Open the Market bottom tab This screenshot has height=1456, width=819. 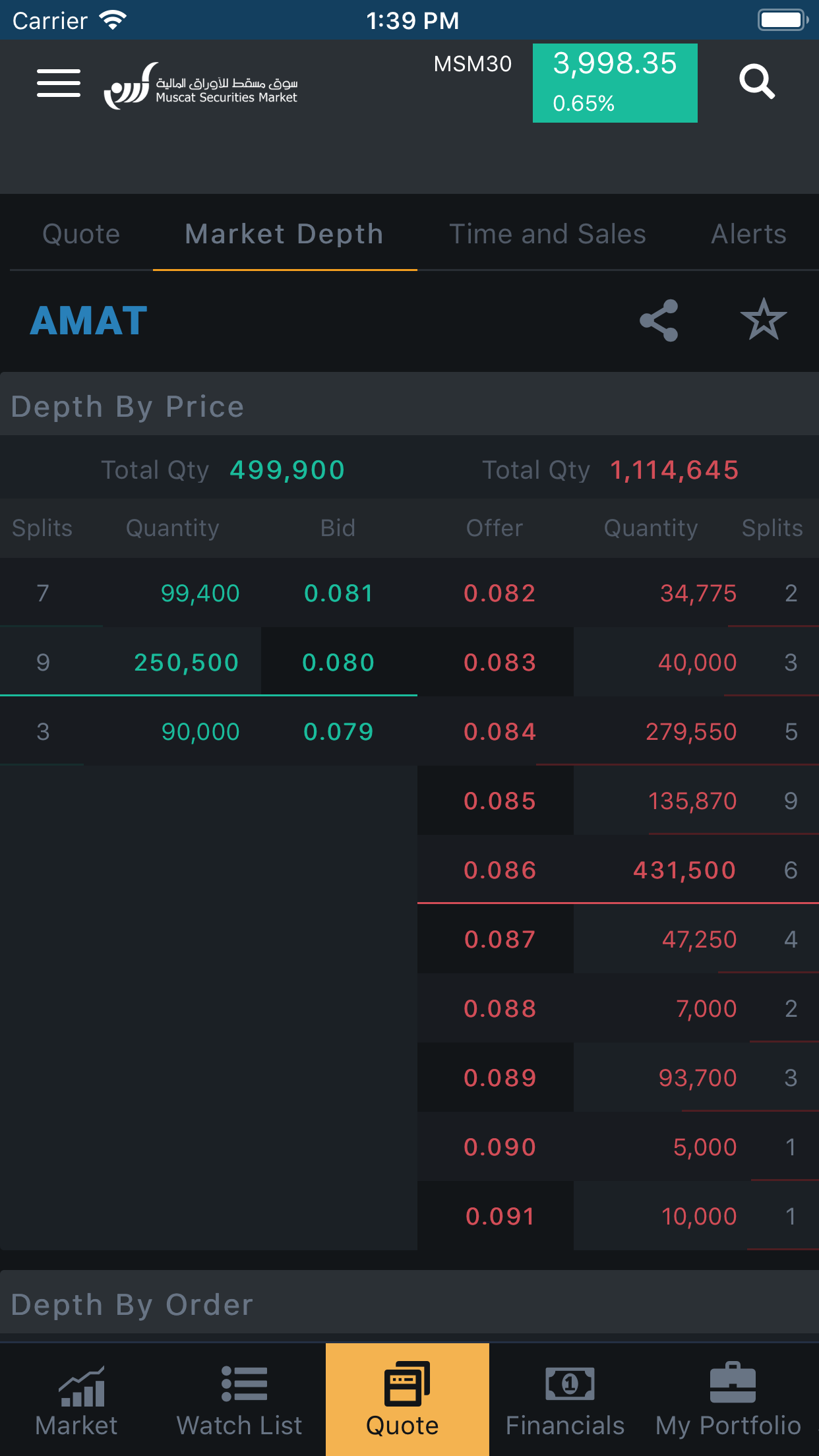(77, 1399)
